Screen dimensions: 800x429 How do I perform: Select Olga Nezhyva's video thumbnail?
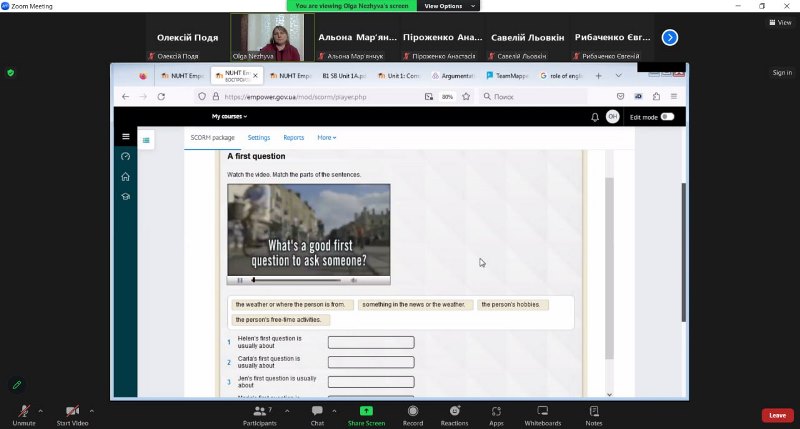(x=272, y=37)
